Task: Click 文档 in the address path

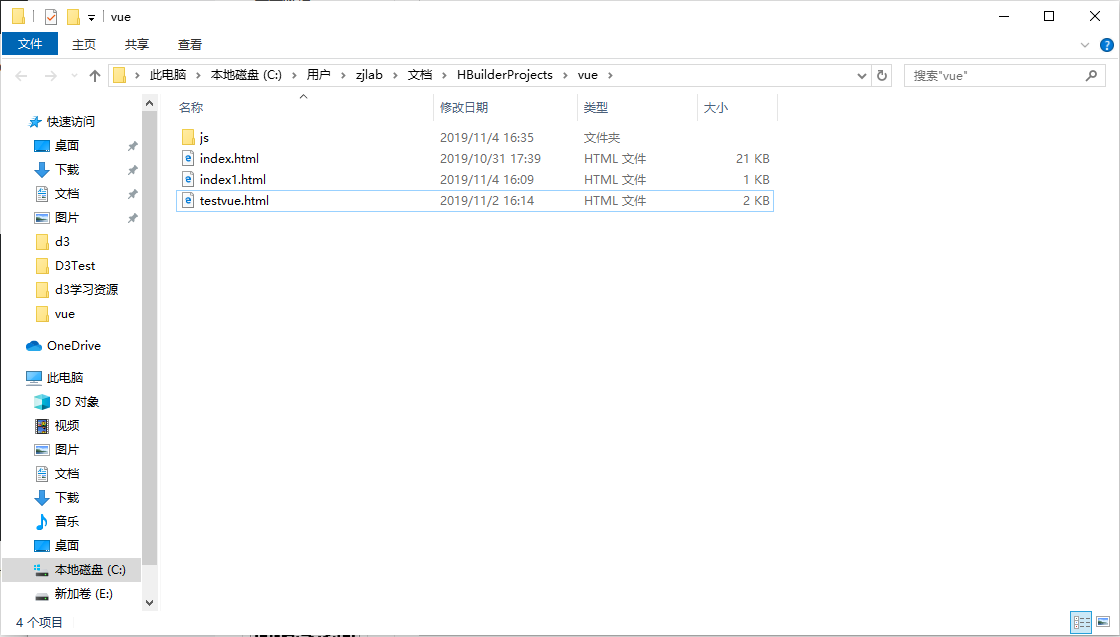Action: [x=420, y=75]
